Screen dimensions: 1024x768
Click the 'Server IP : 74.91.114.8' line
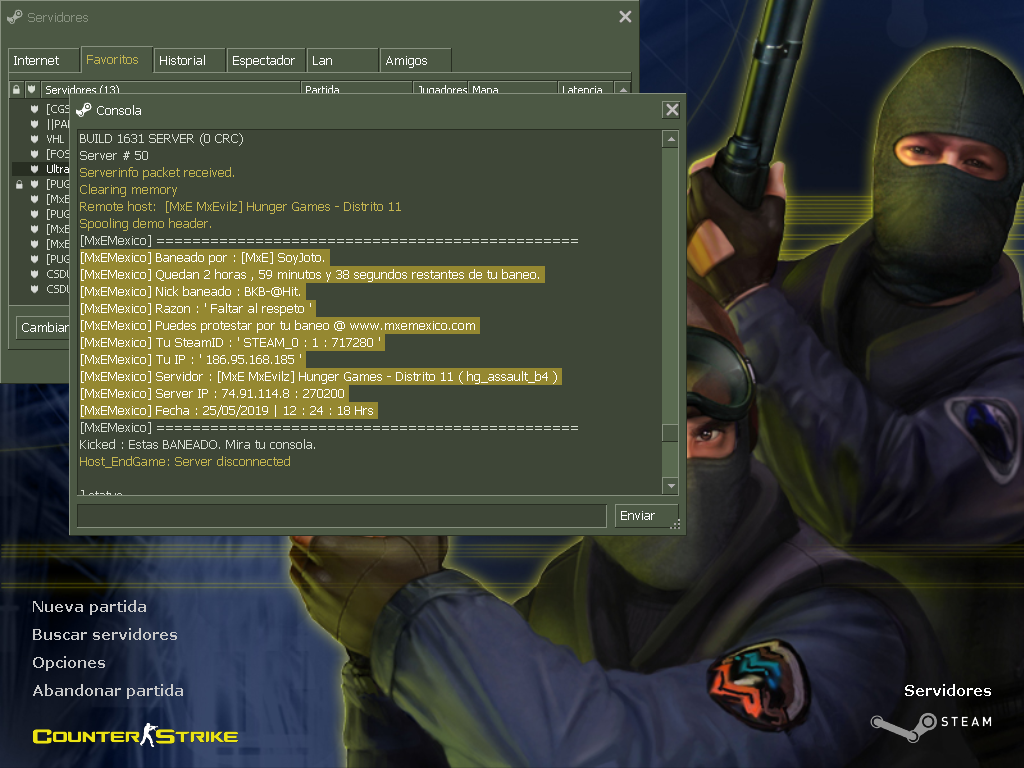[x=212, y=393]
